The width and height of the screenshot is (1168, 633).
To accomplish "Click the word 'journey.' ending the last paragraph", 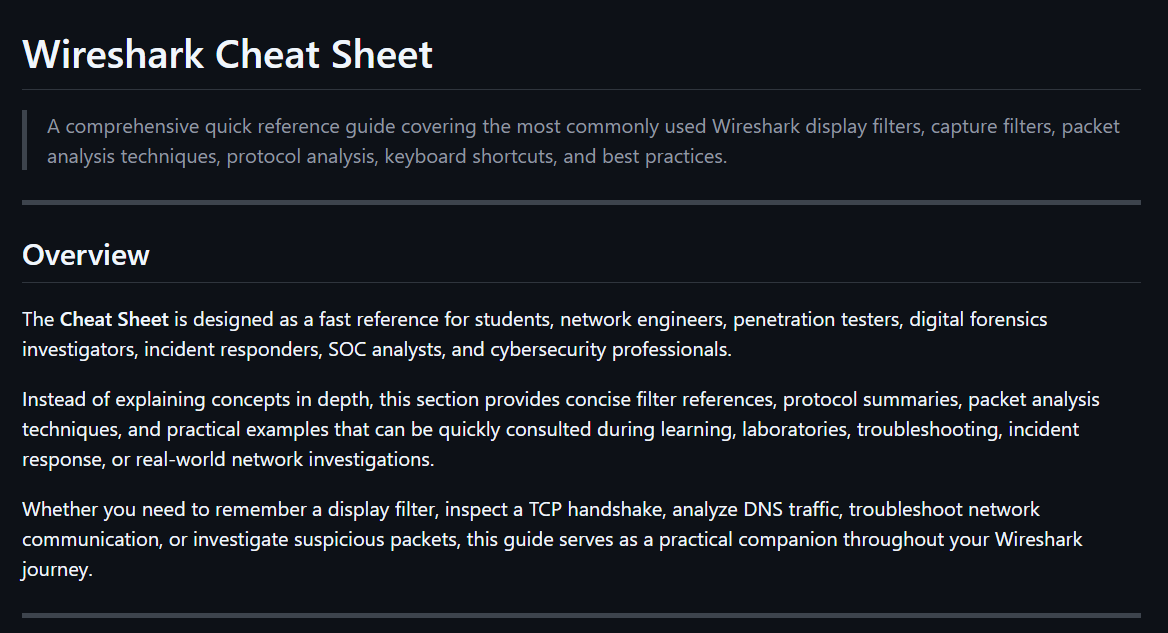I will click(57, 570).
